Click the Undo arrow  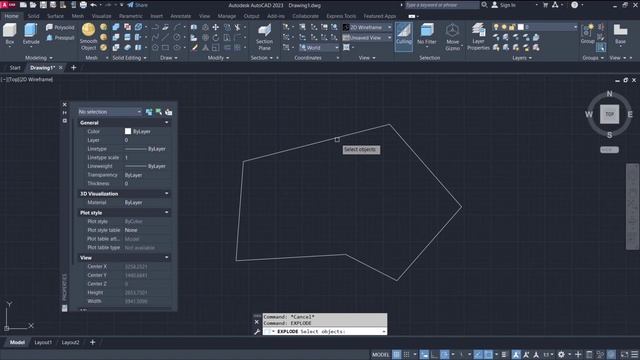(x=93, y=5)
